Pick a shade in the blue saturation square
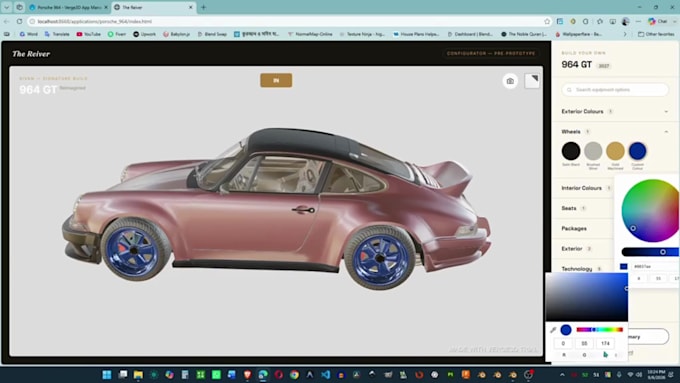Image resolution: width=680 pixels, height=383 pixels. [x=586, y=298]
